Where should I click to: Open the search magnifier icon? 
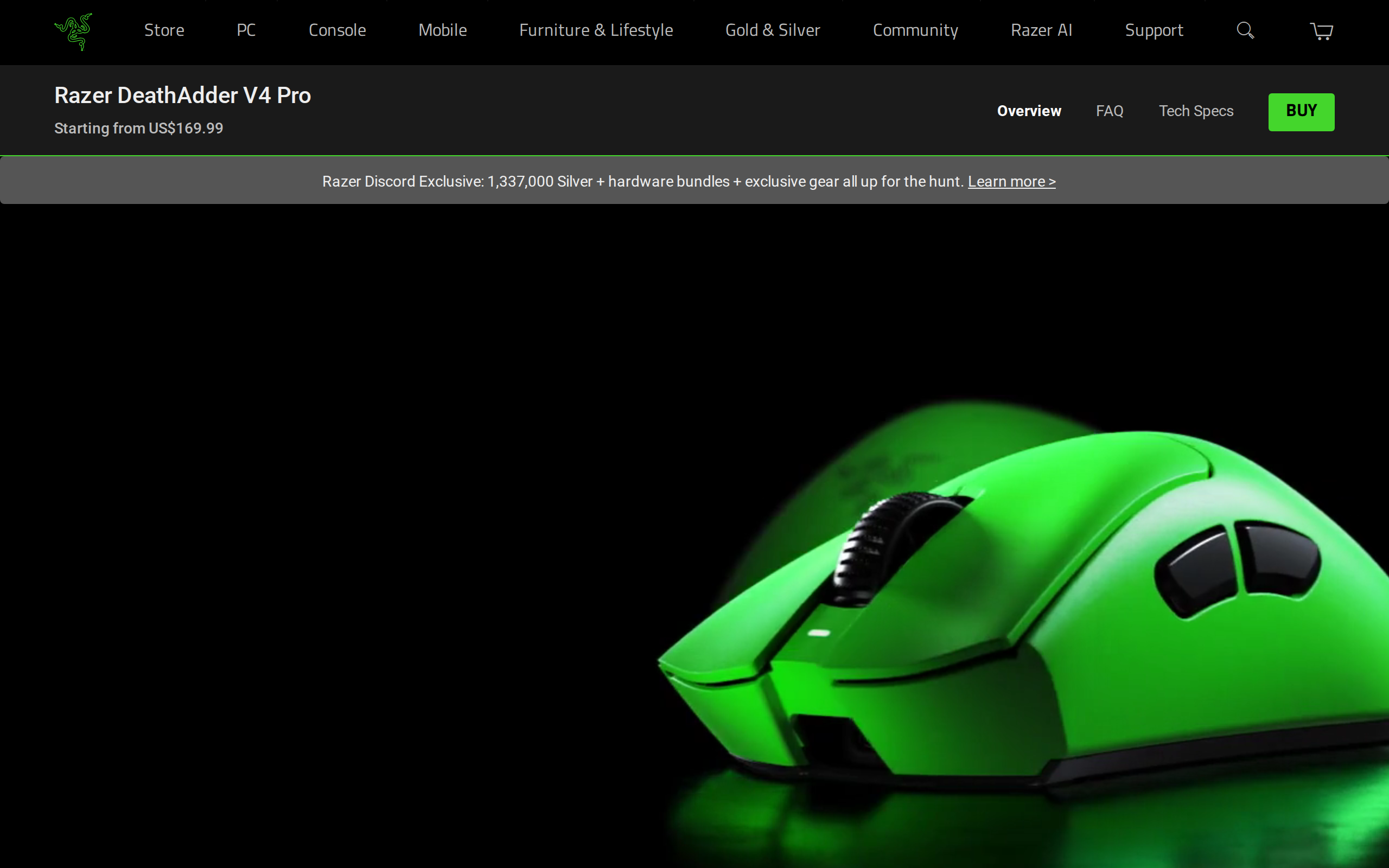point(1245,30)
